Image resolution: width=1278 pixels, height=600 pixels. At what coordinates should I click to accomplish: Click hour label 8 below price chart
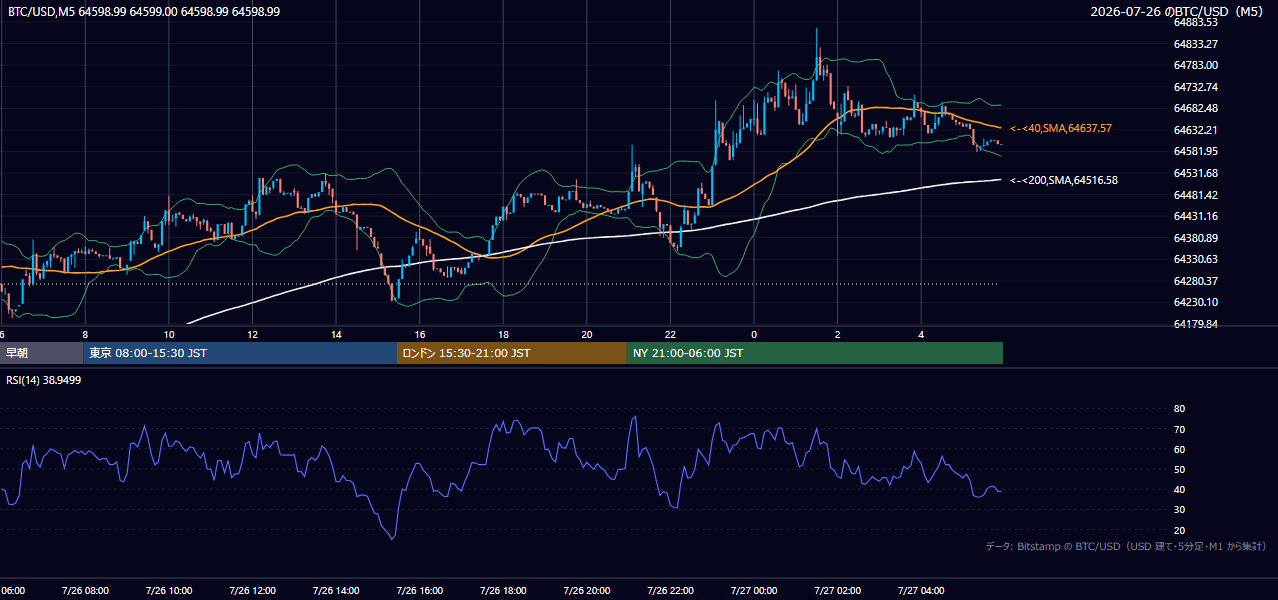pyautogui.click(x=85, y=334)
